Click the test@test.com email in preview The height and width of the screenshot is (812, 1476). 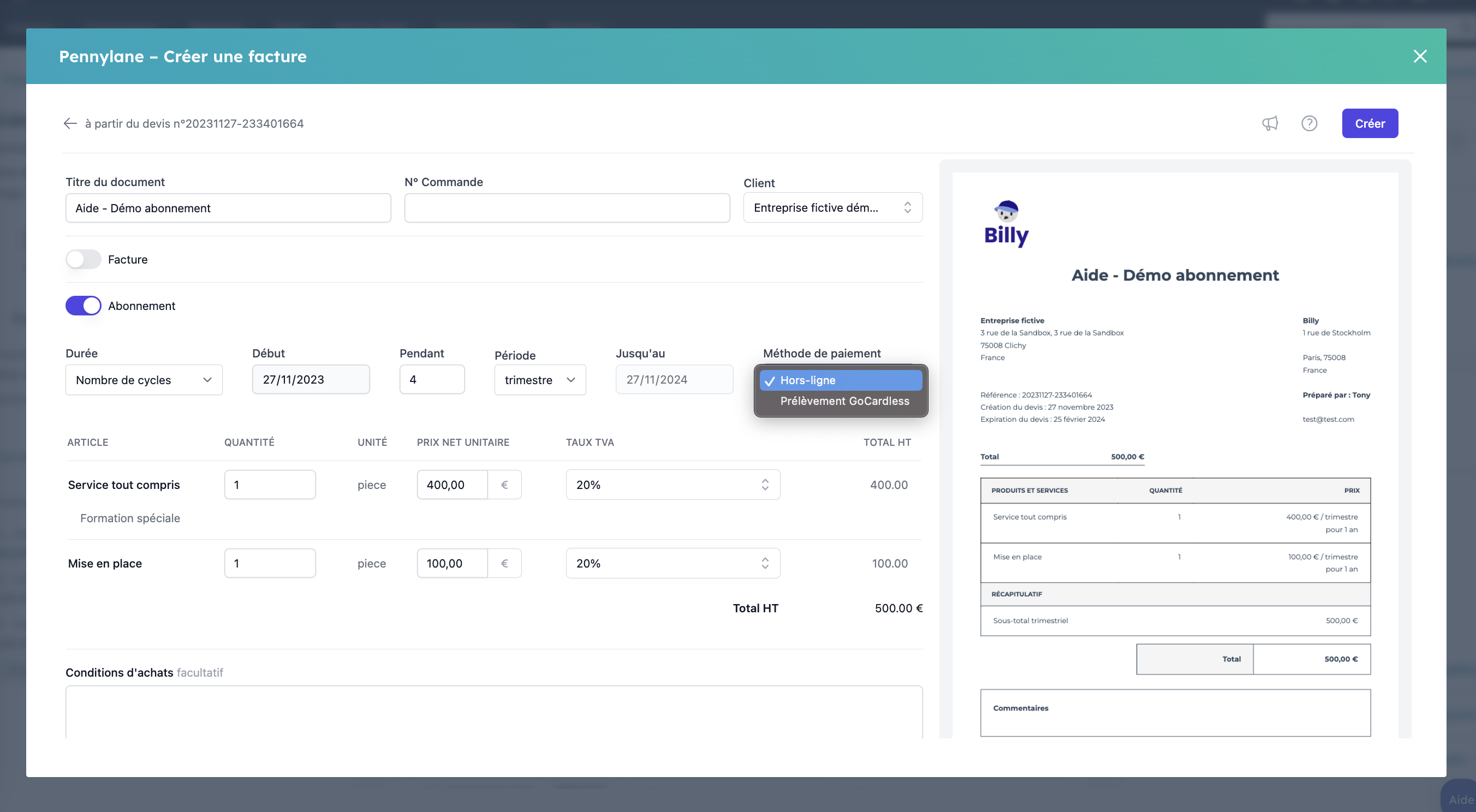[1328, 420]
